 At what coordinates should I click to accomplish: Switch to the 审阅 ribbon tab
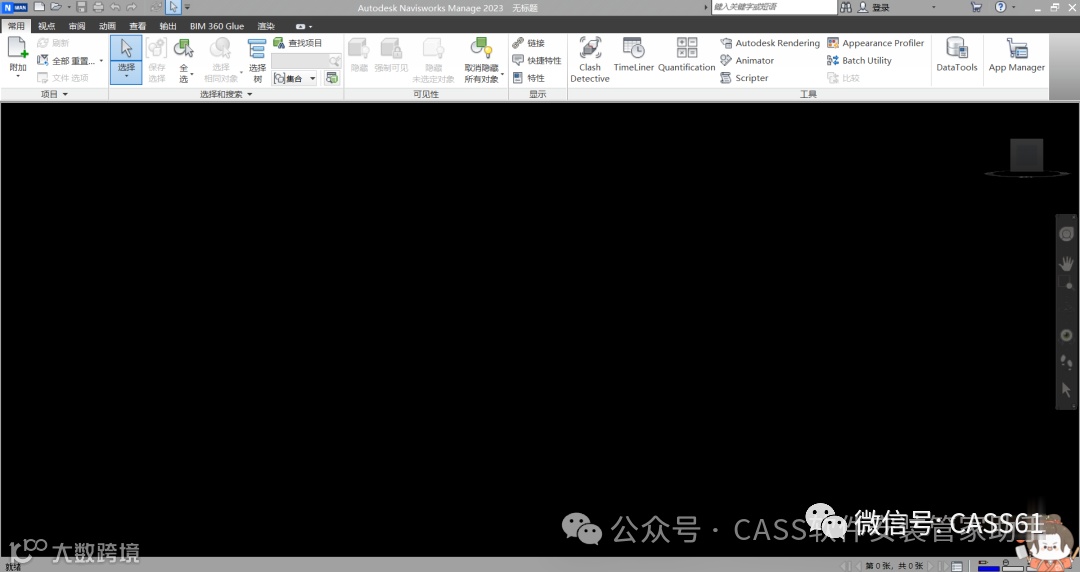click(x=77, y=26)
